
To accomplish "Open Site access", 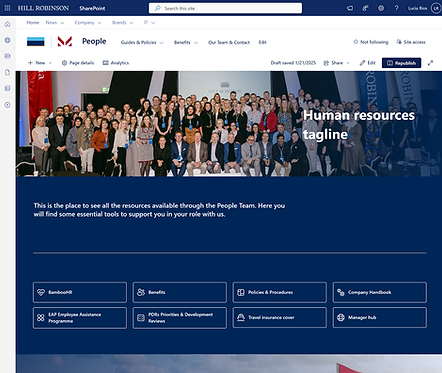I will coord(411,42).
